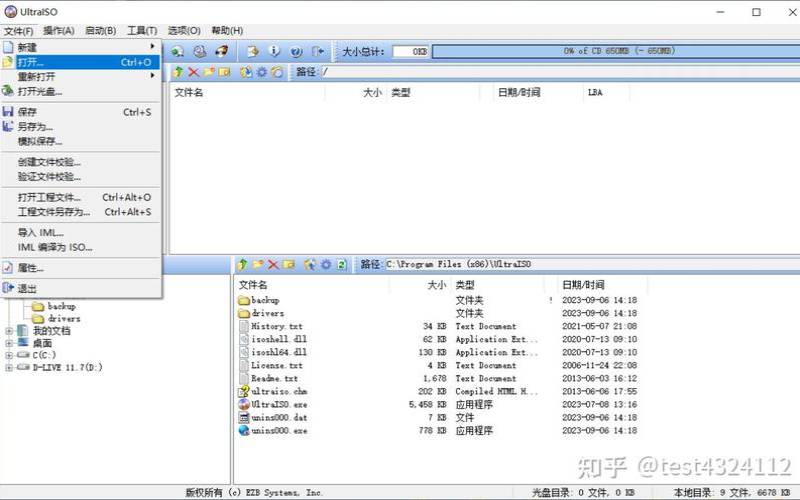Click the round info (i) toolbar icon
The image size is (800, 500).
(x=274, y=52)
